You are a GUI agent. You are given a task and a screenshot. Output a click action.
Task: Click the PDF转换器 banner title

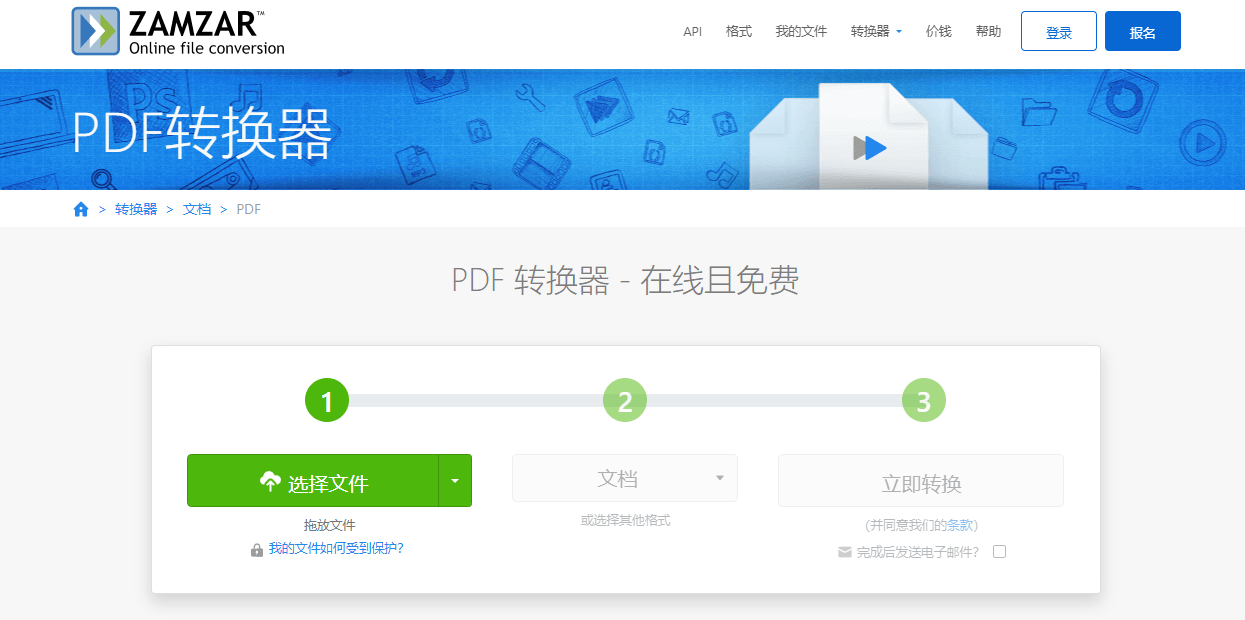coord(201,132)
